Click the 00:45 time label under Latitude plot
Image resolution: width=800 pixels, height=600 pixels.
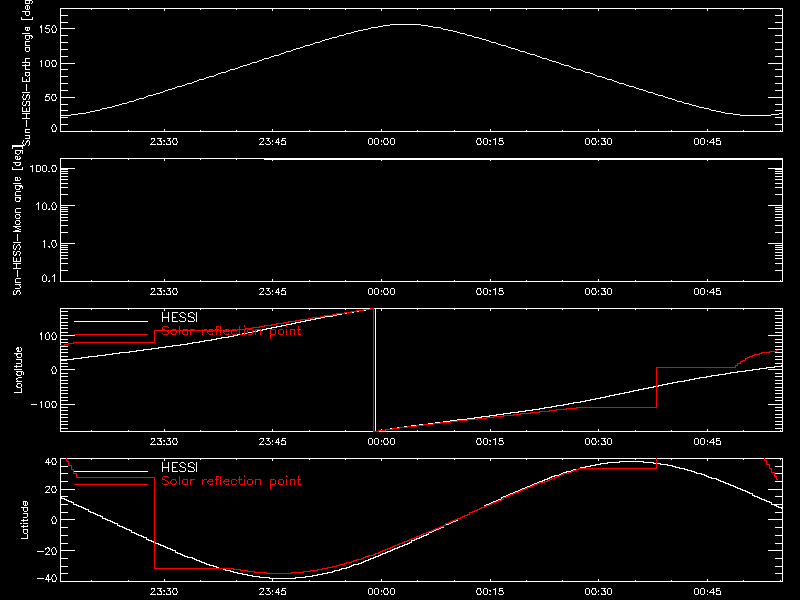[707, 592]
